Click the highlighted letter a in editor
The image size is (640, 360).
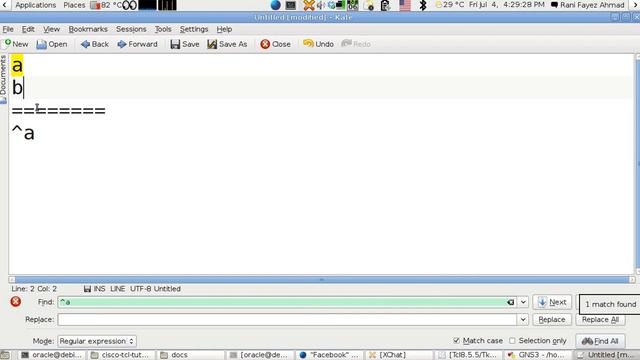click(x=17, y=65)
